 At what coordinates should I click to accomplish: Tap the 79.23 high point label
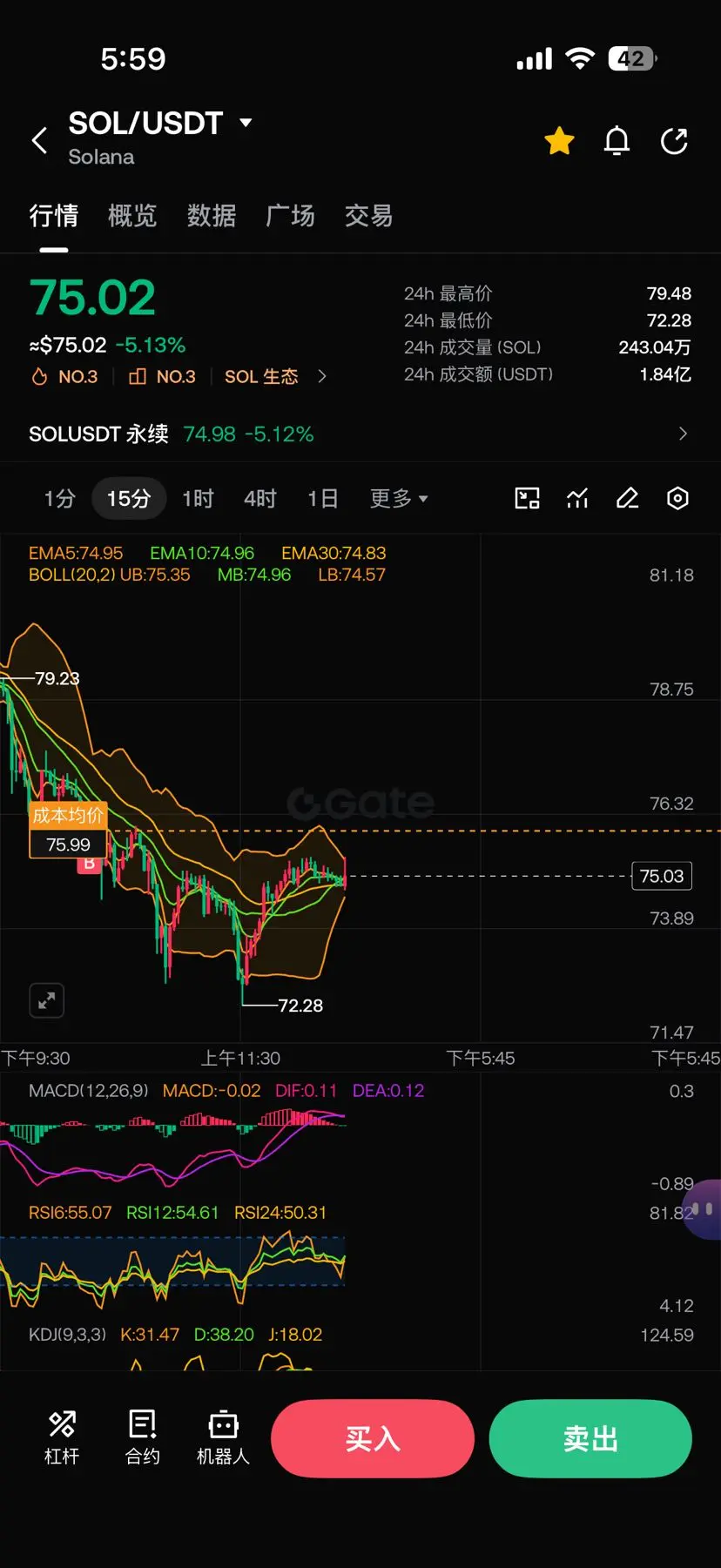[x=57, y=678]
